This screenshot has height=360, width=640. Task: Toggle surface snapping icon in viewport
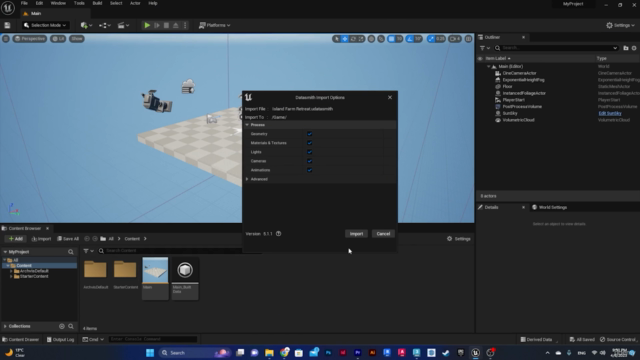pyautogui.click(x=381, y=39)
